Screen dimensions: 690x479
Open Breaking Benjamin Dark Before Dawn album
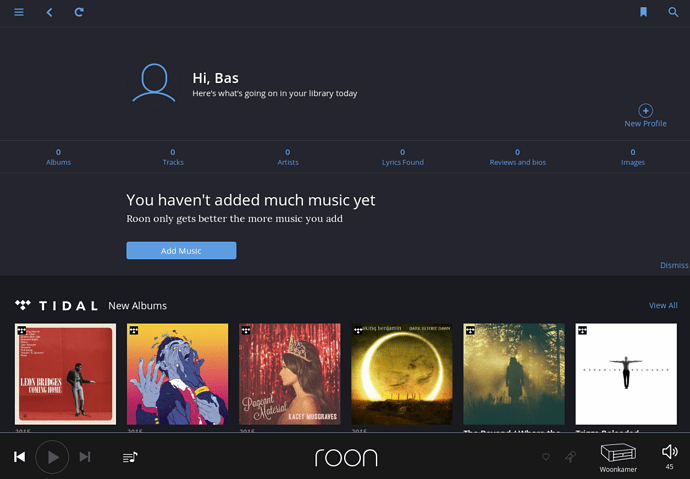pos(402,374)
